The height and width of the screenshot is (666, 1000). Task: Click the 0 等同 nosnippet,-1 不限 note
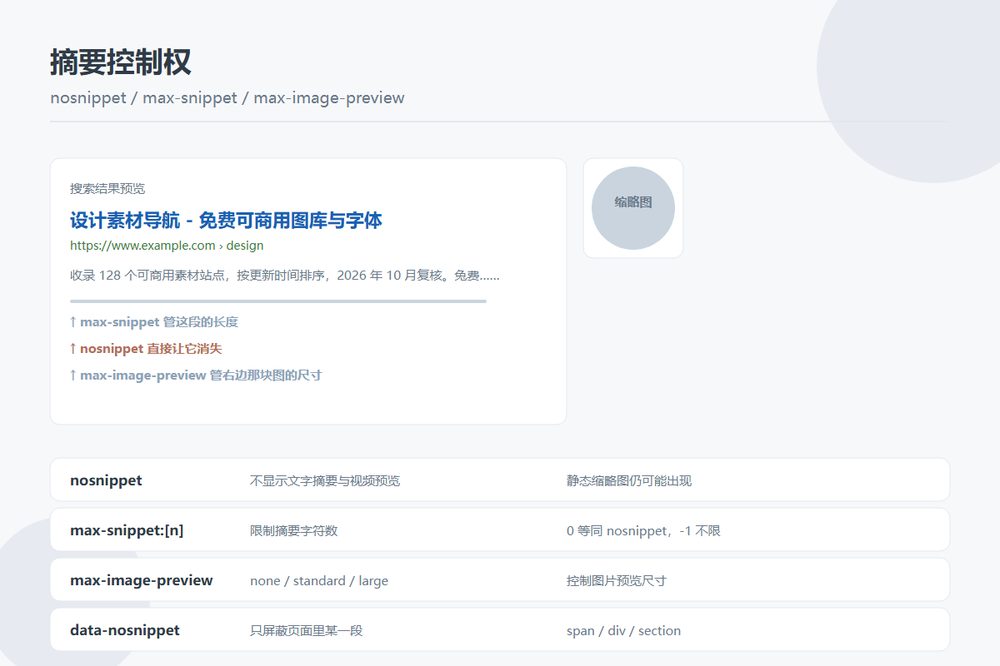643,531
